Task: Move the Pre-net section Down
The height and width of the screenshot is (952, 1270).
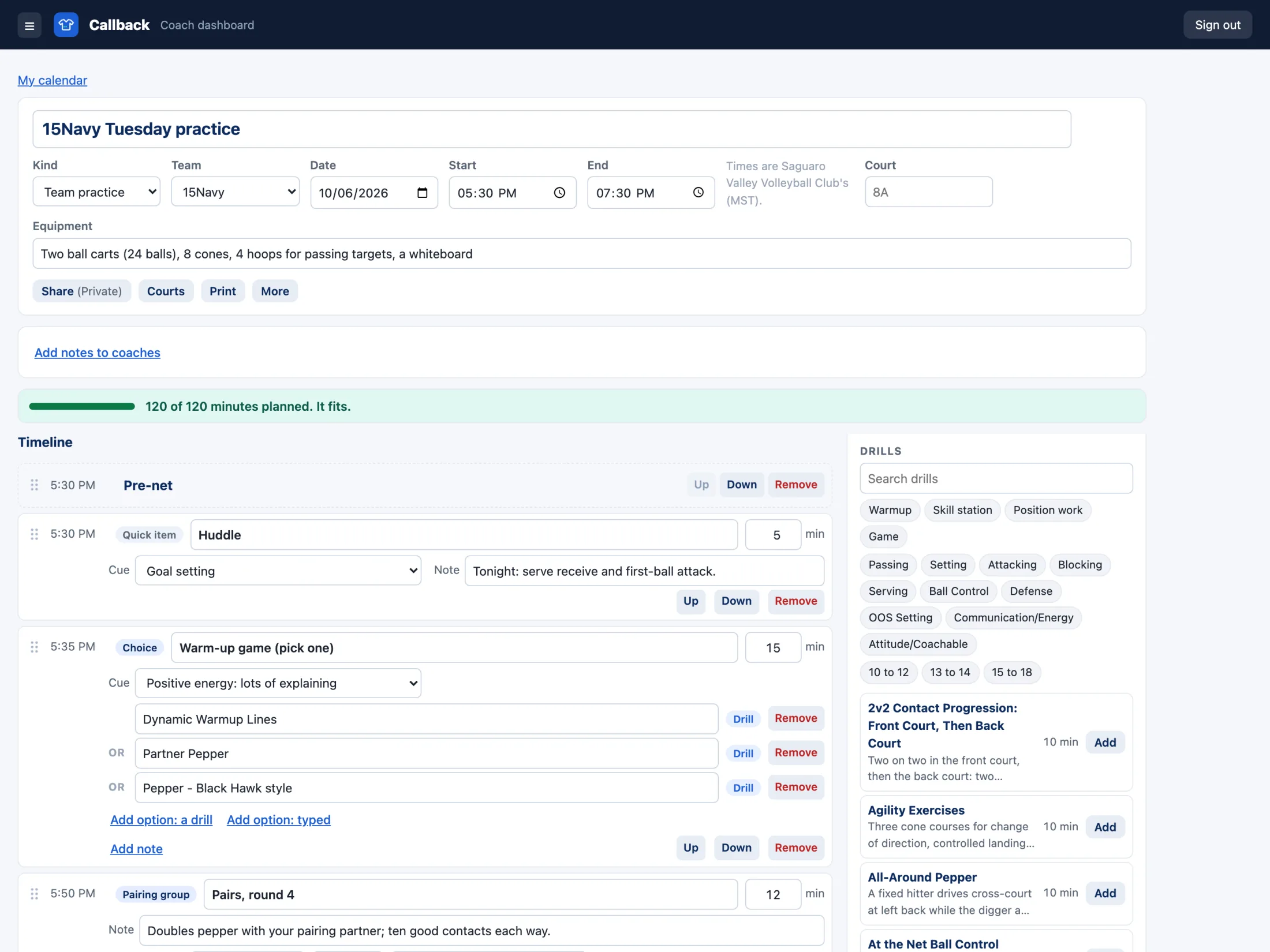Action: coord(741,485)
